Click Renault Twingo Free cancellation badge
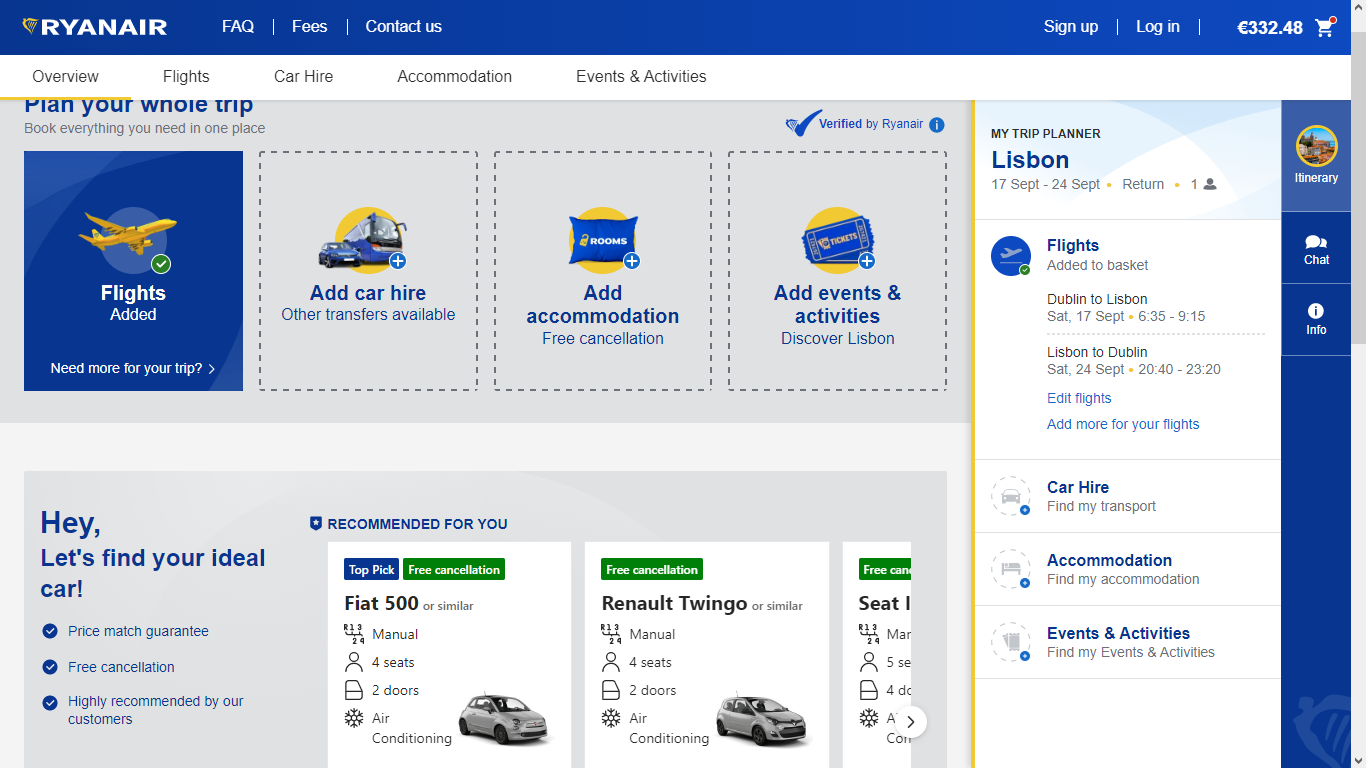The height and width of the screenshot is (768, 1366). [652, 569]
